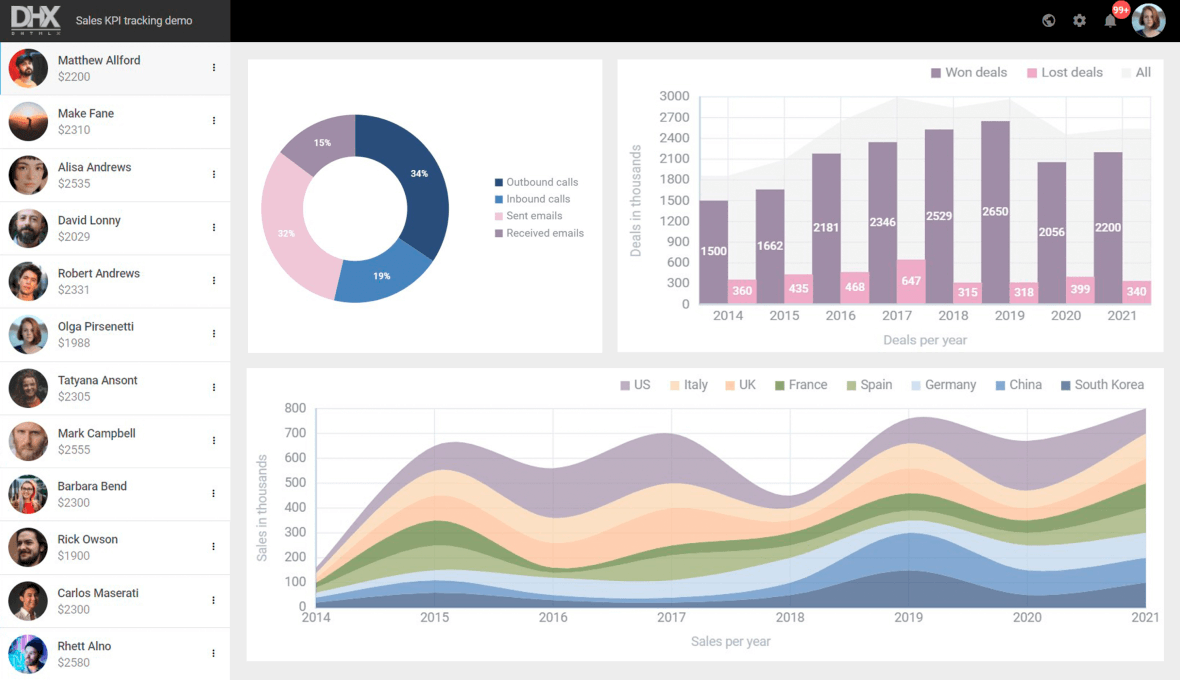The width and height of the screenshot is (1180, 680).
Task: Open notifications bell with 99+ badge
Action: pos(1110,20)
